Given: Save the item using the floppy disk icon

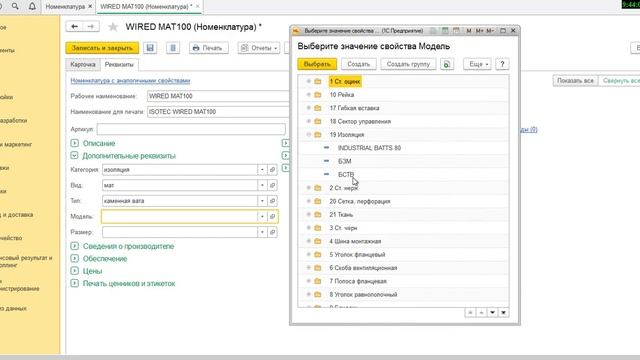Looking at the screenshot, I should click(150, 48).
